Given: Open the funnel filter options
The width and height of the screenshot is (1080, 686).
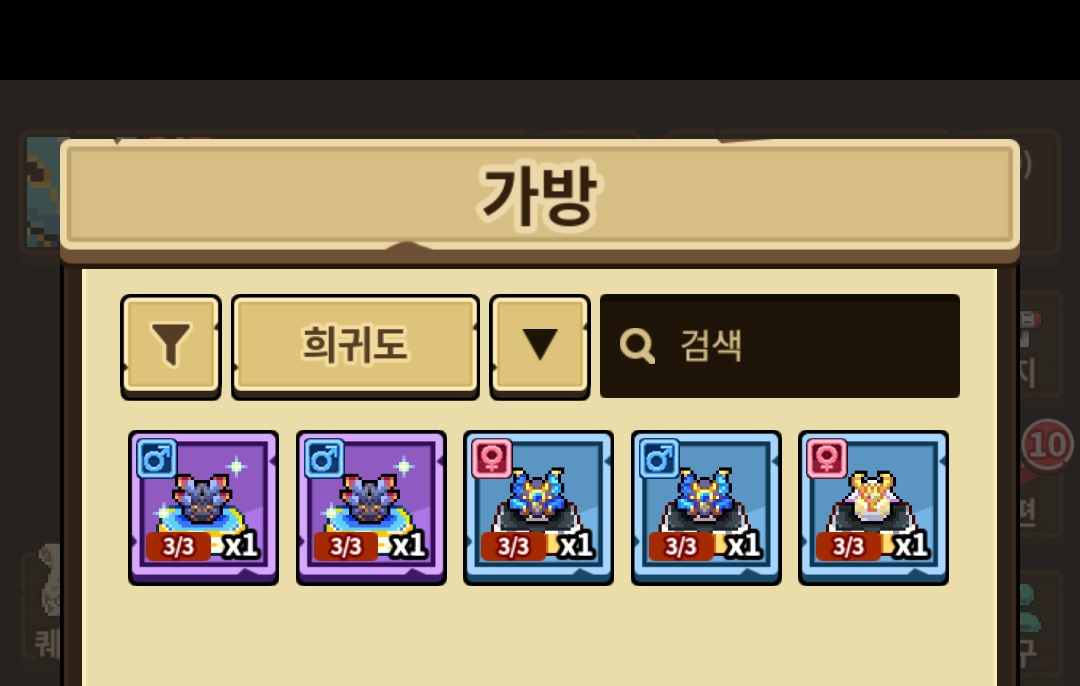Looking at the screenshot, I should (171, 346).
